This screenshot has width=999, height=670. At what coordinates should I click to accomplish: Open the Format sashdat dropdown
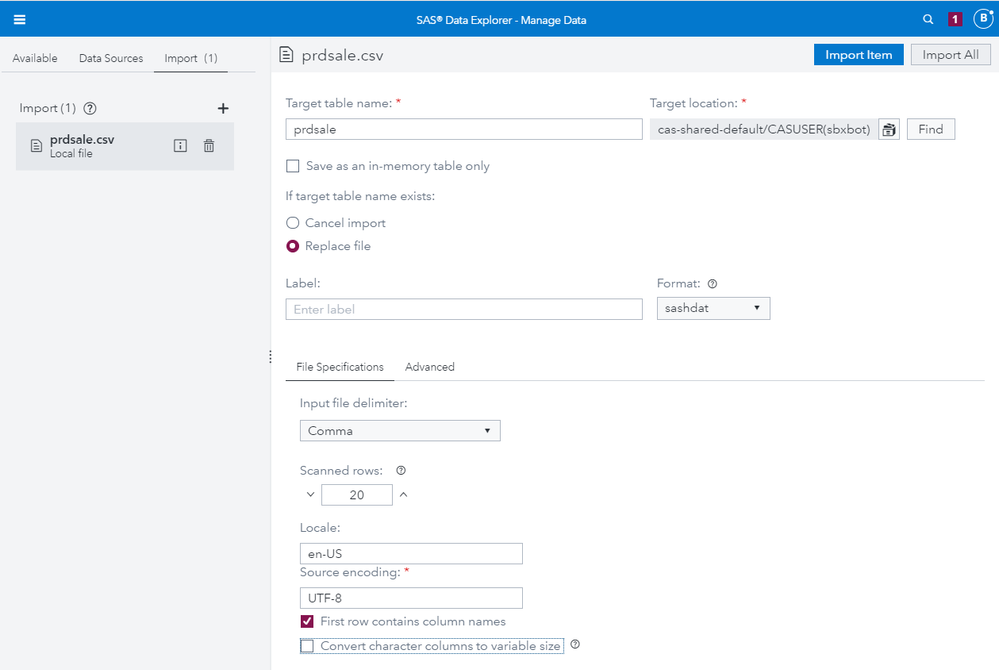tap(713, 309)
